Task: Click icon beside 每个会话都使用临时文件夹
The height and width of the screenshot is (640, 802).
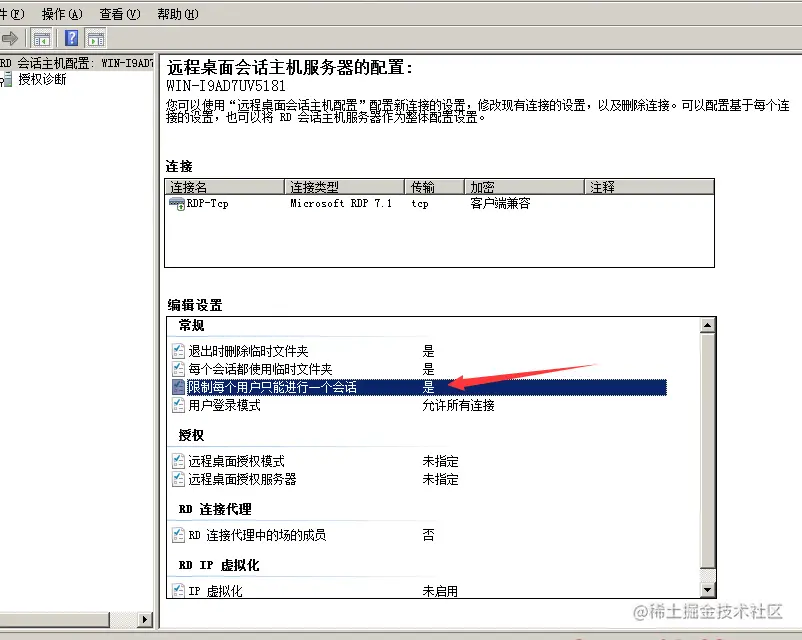Action: [x=178, y=369]
